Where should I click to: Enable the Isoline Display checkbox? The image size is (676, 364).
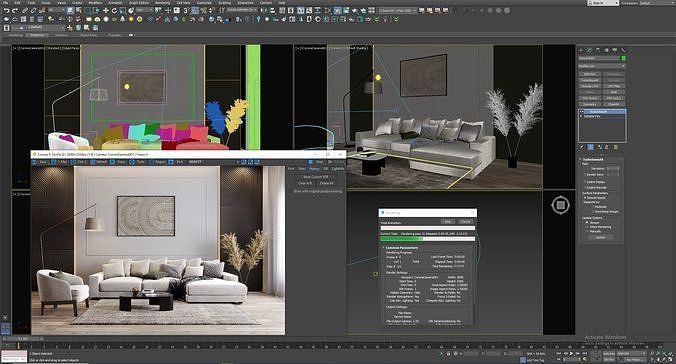585,182
